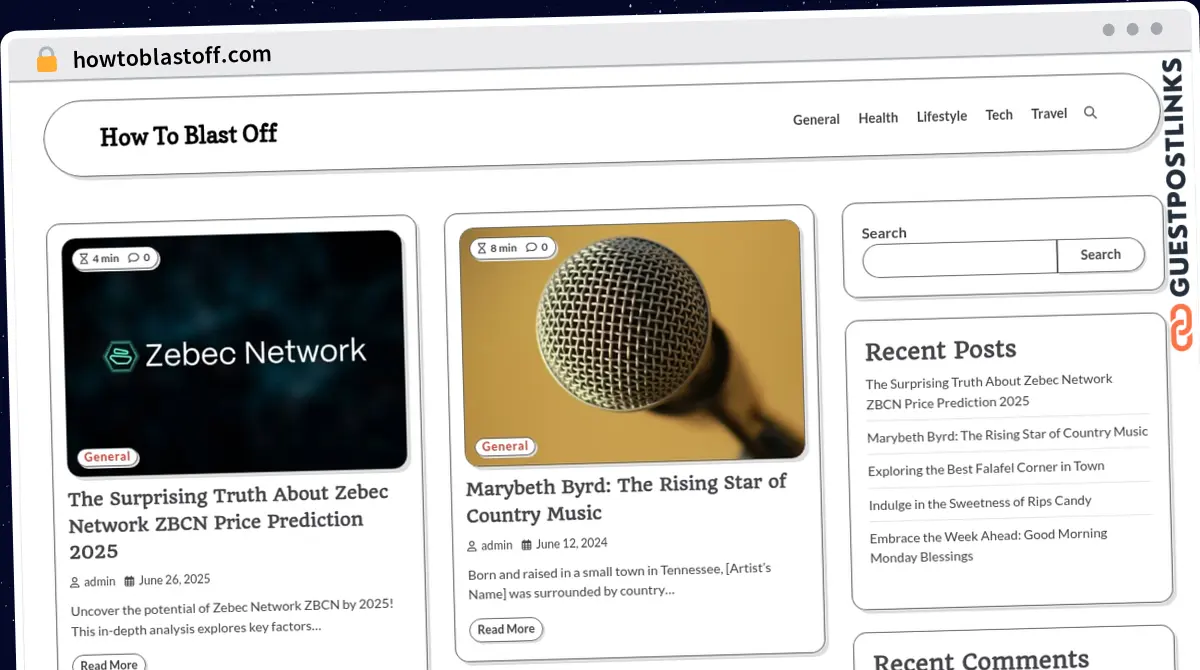This screenshot has height=670, width=1200.
Task: Navigate to the Travel category
Action: pyautogui.click(x=1049, y=114)
